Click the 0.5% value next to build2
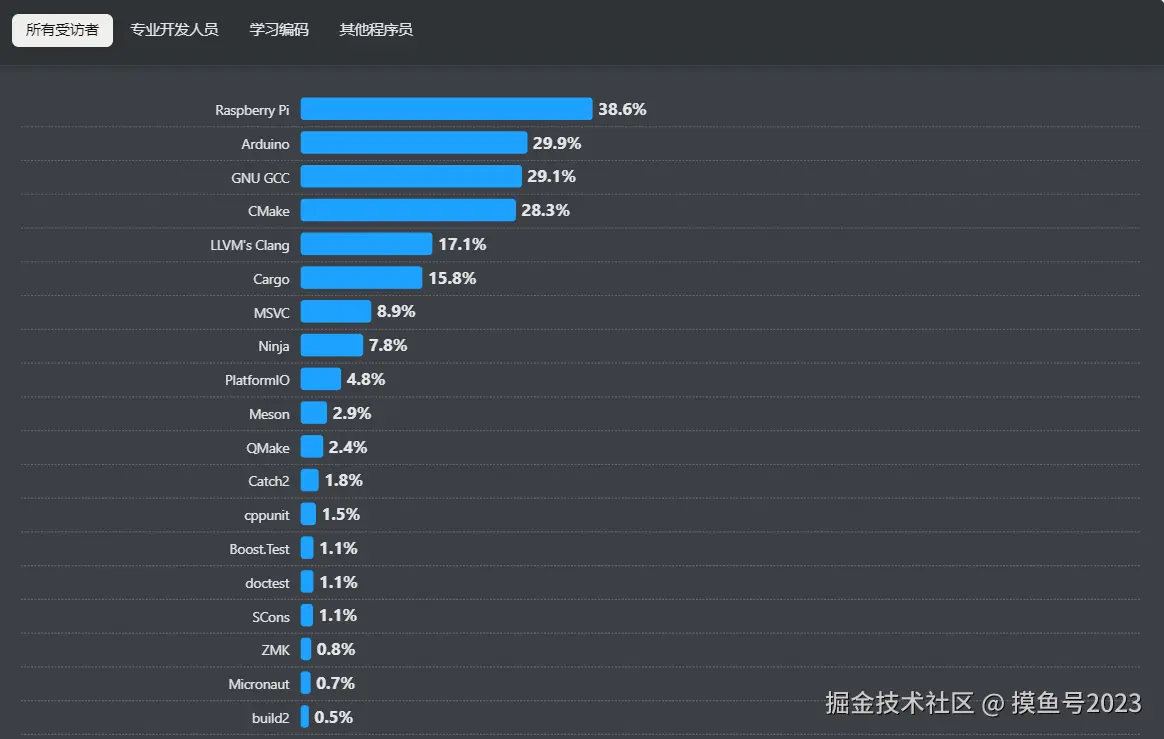 point(333,717)
